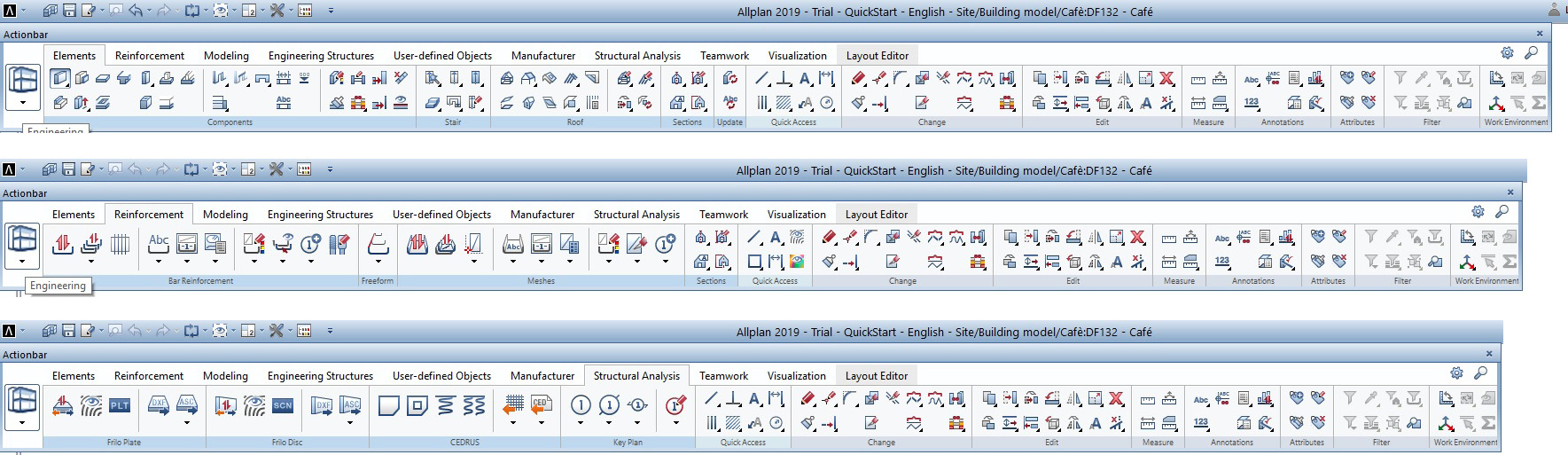
Task: Select Layout Editor tab in the middle Actionbar
Action: [x=876, y=215]
